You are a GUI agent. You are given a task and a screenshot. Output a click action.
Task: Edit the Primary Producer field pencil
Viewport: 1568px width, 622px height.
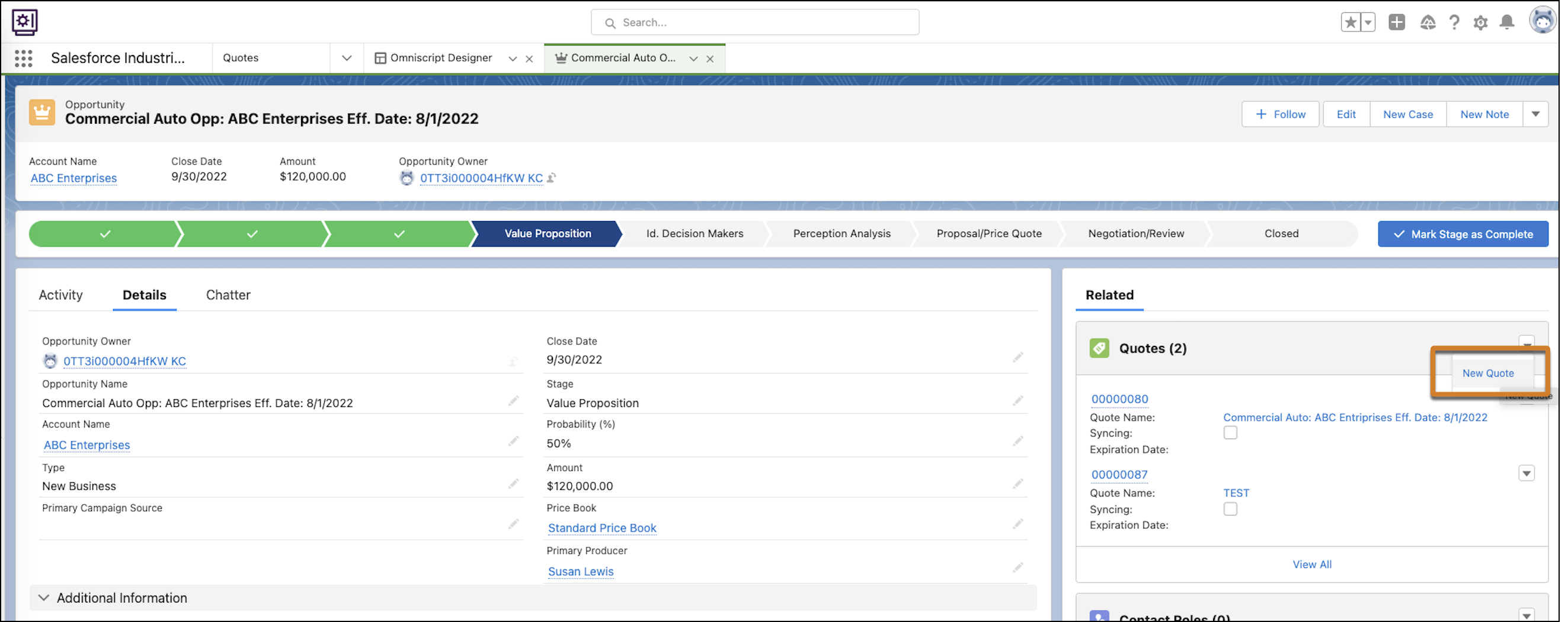tap(1017, 568)
